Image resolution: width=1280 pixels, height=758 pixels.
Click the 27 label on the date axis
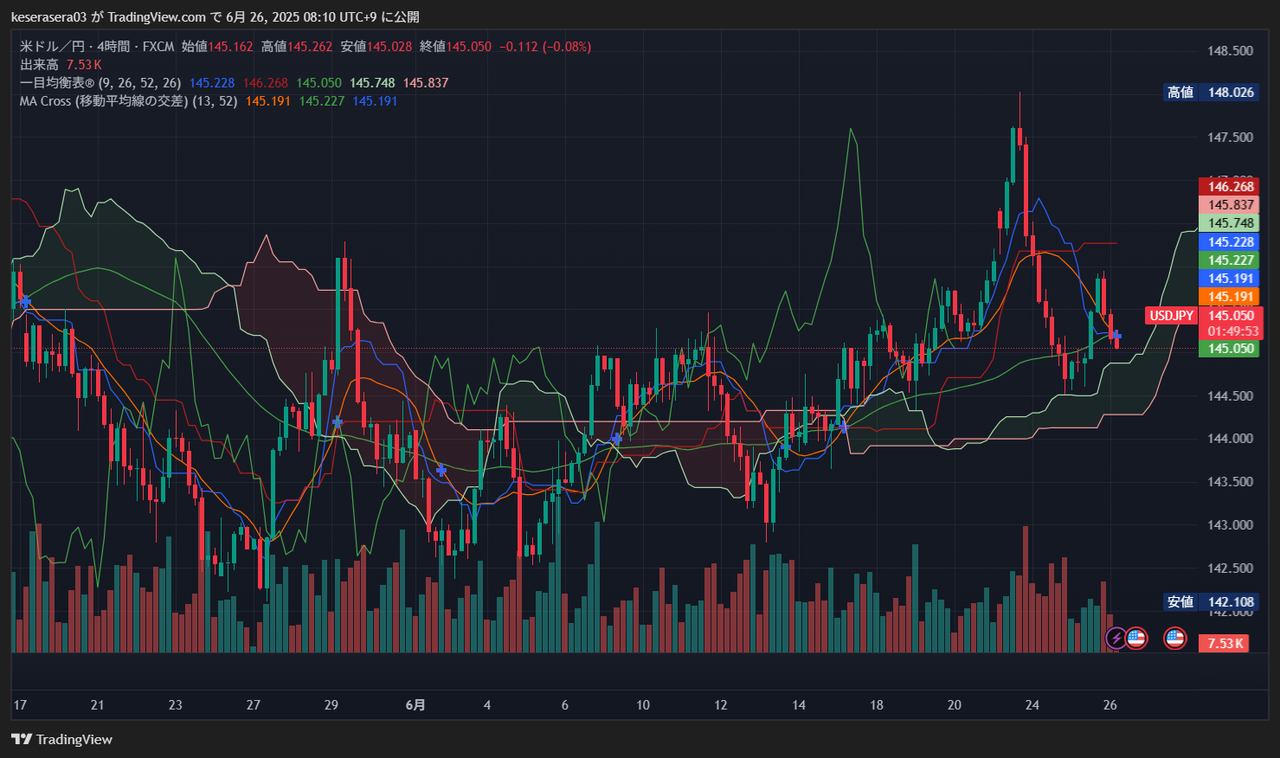253,705
